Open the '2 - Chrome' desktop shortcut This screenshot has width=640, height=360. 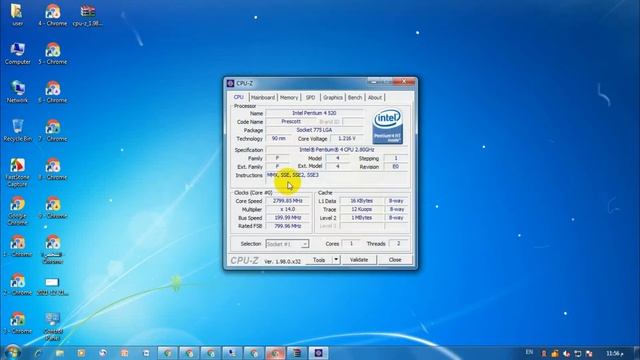click(17, 284)
